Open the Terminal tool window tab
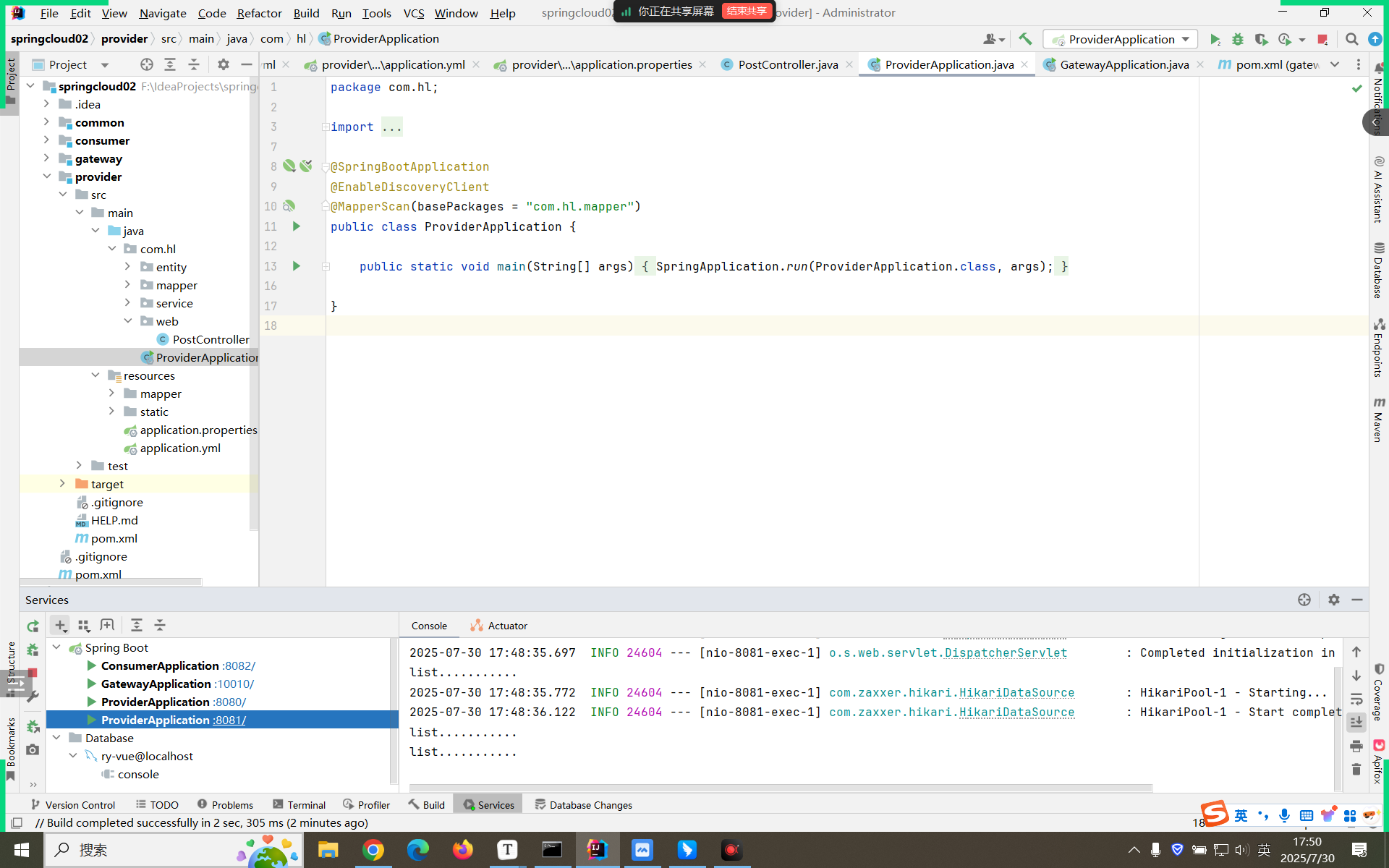Viewport: 1389px width, 868px height. coord(300,804)
